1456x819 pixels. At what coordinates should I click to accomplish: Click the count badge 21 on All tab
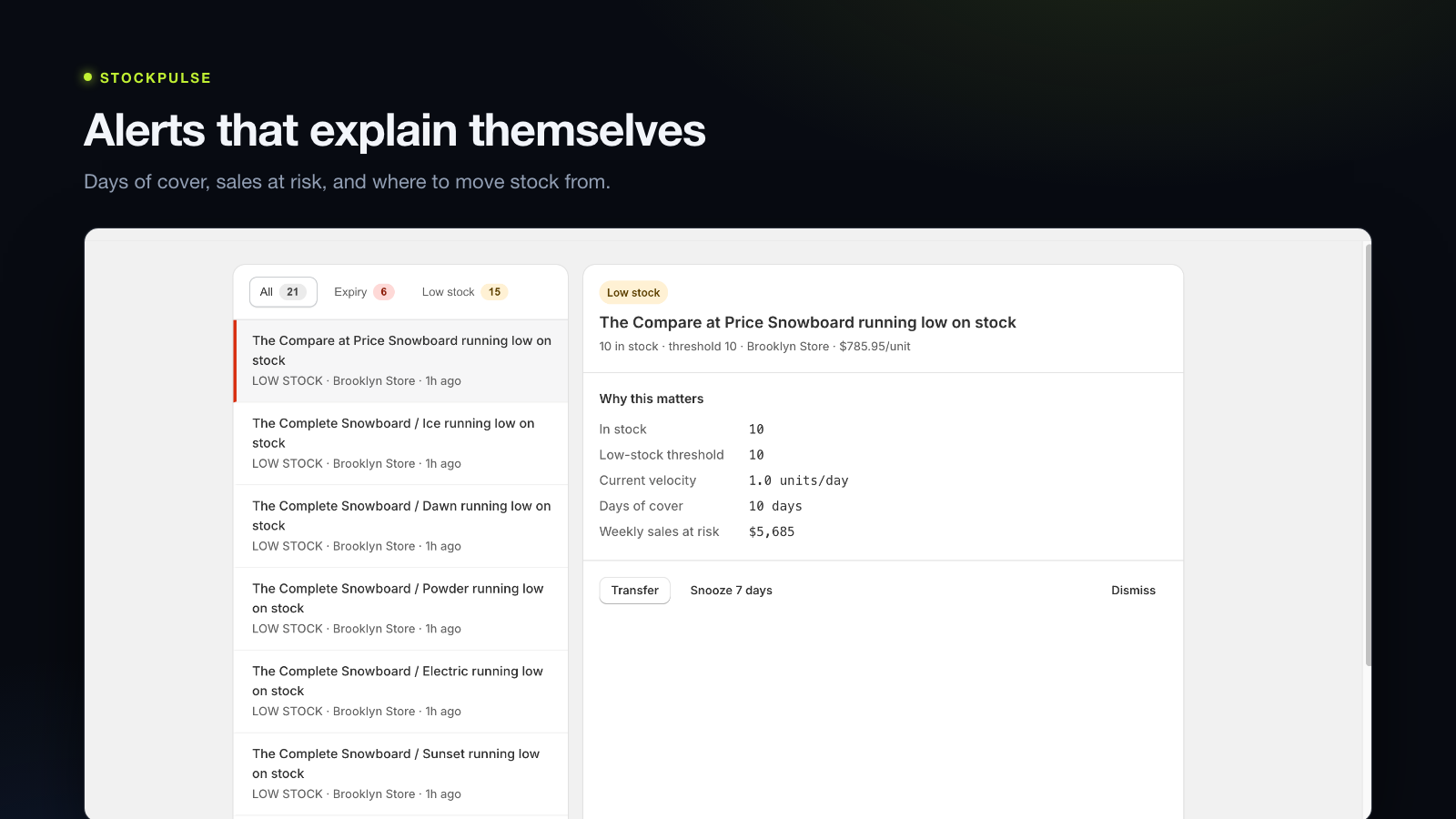[x=292, y=292]
